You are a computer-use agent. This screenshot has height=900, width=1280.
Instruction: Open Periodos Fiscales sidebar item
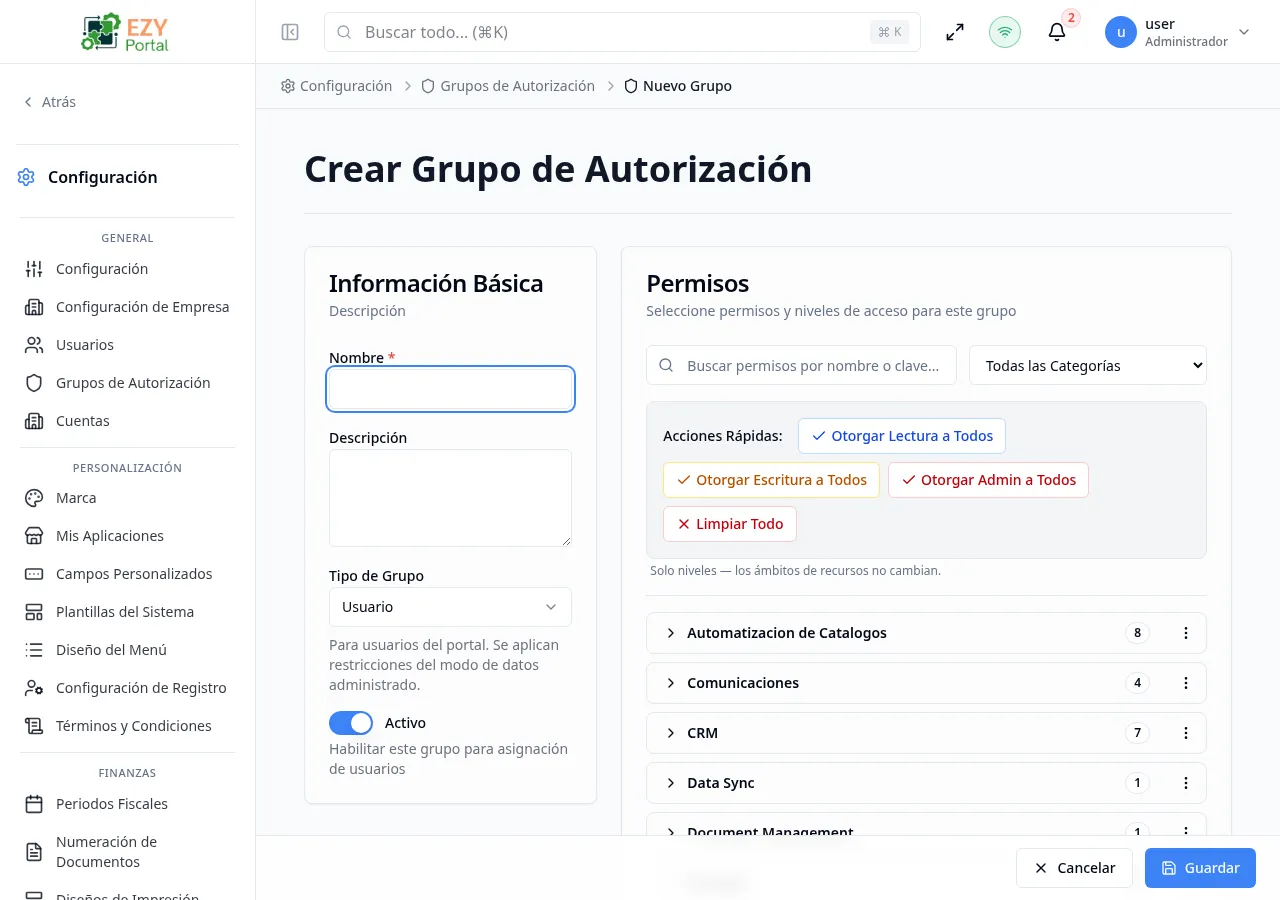[x=128, y=804]
